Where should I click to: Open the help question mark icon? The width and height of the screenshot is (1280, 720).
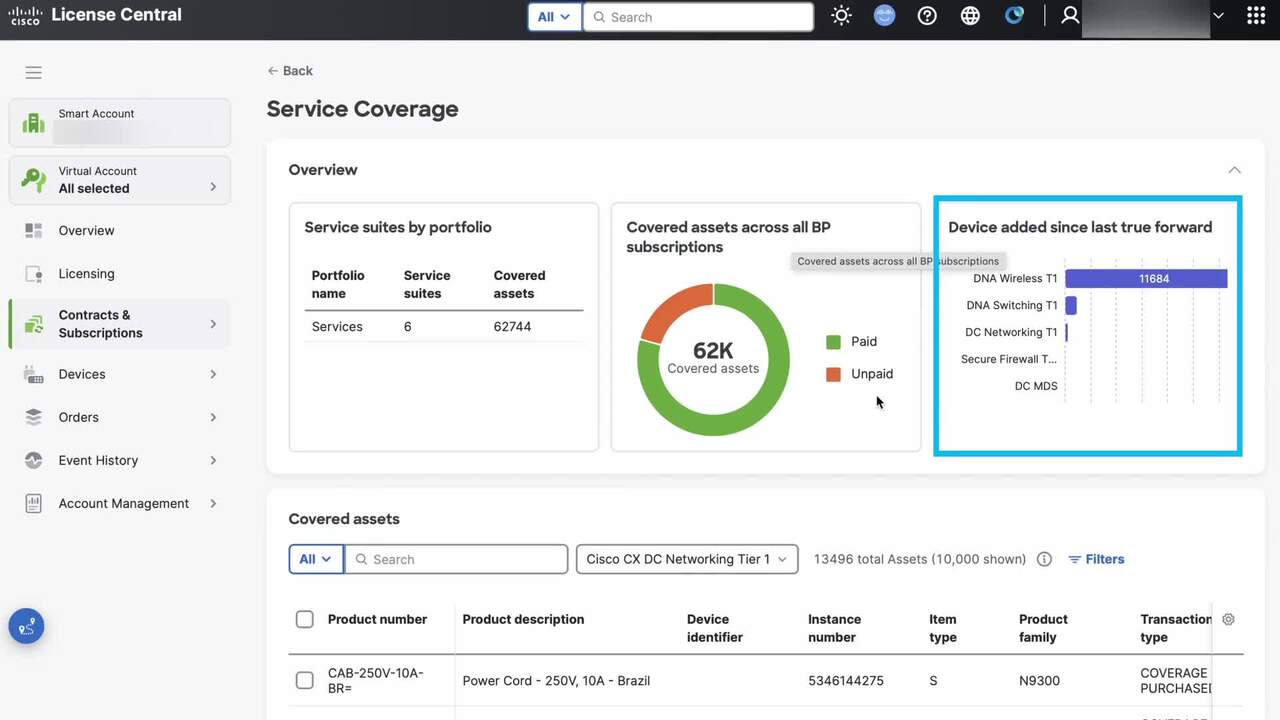[927, 16]
